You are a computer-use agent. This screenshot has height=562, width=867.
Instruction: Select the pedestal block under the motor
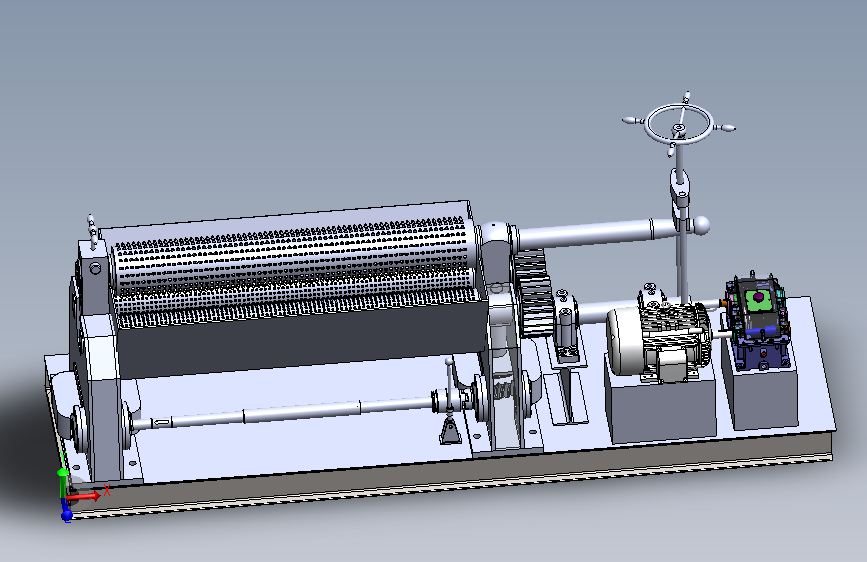(662, 408)
